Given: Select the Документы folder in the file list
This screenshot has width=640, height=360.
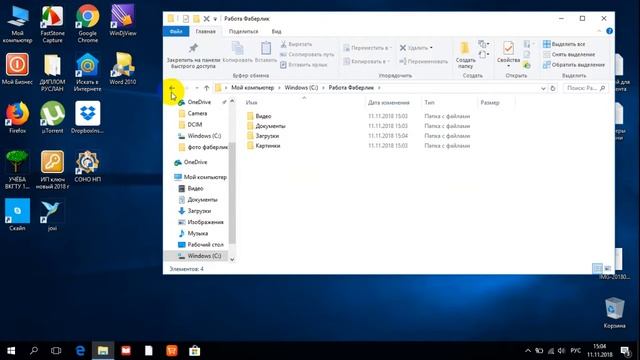Looking at the screenshot, I should point(270,126).
